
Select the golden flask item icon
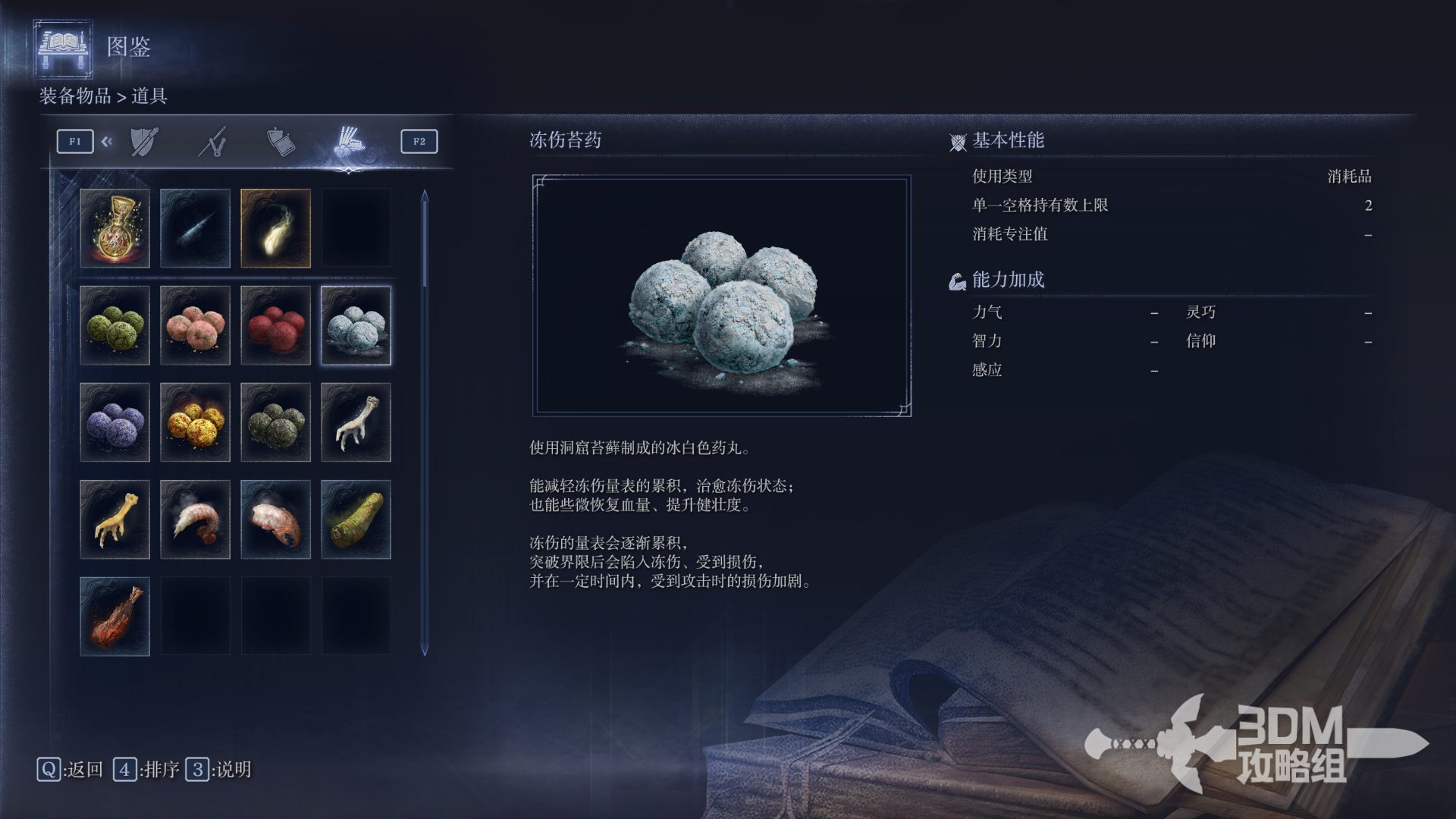coord(115,228)
